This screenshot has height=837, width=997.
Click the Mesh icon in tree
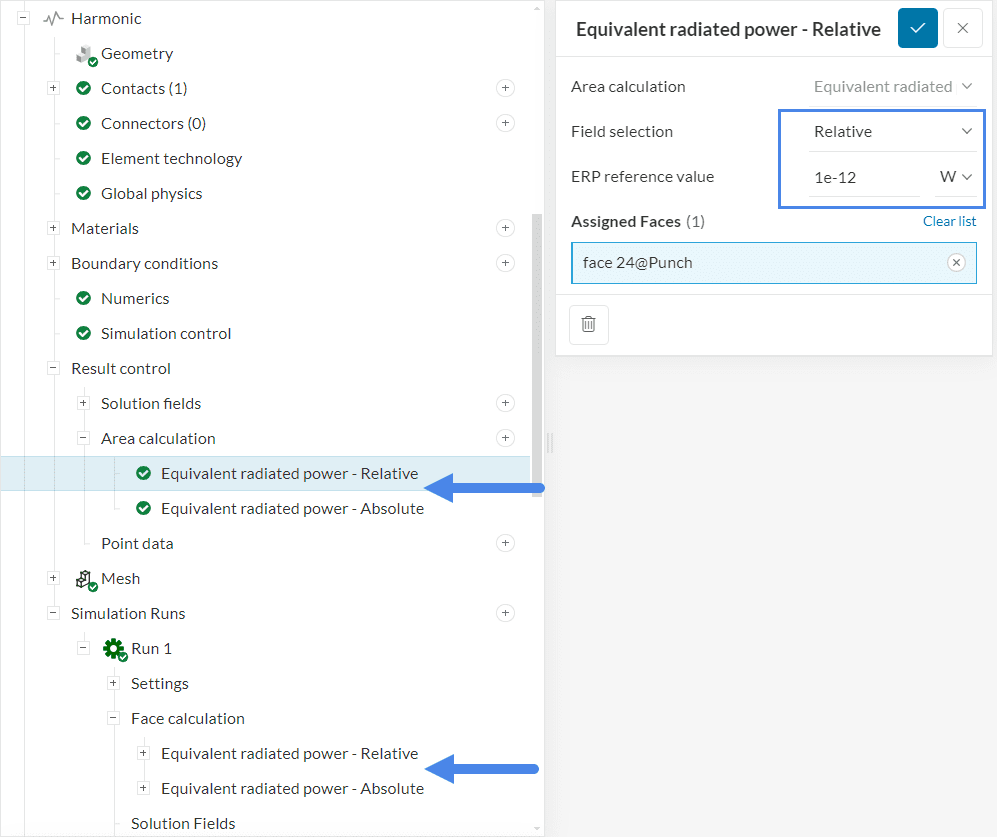point(85,579)
